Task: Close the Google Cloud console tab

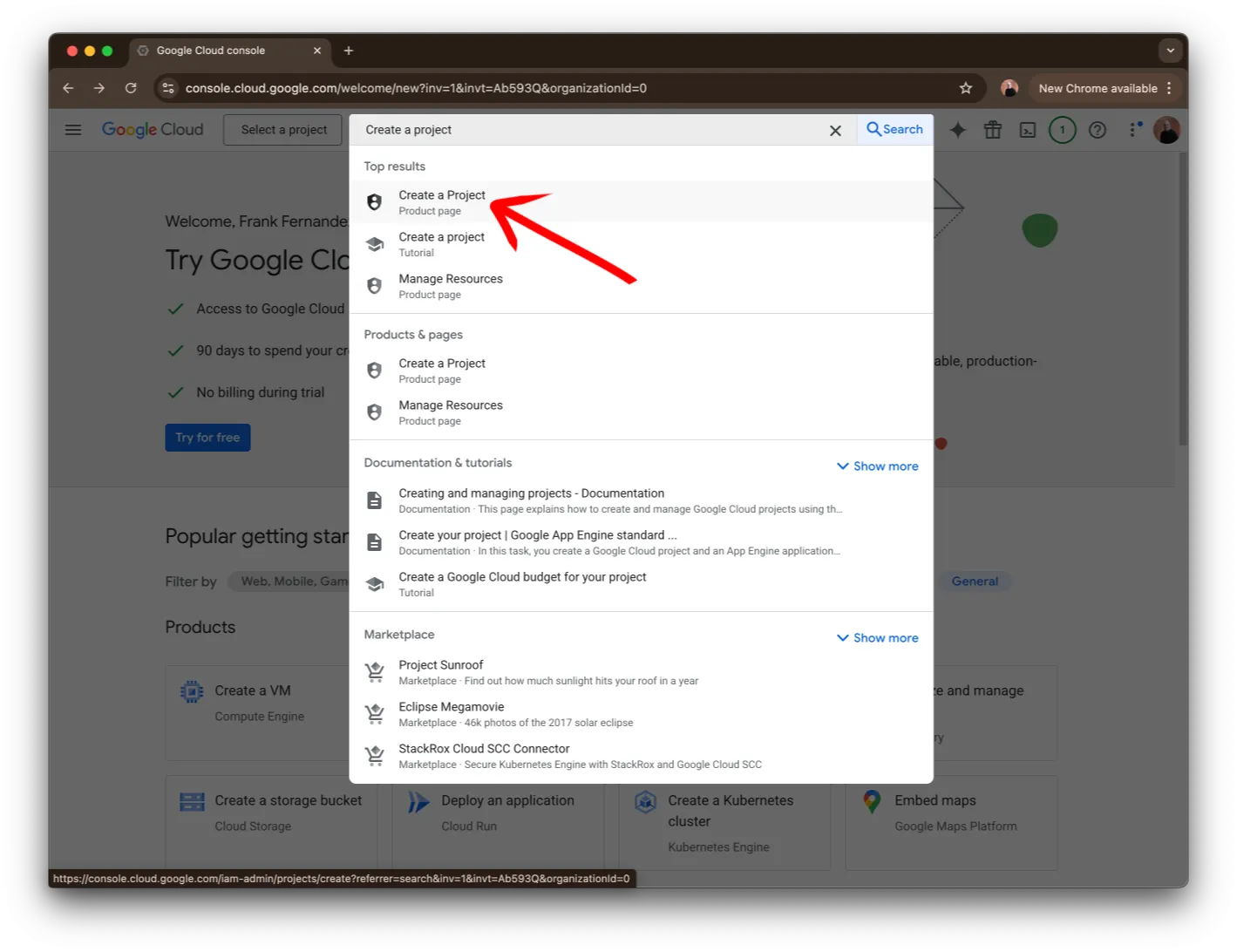Action: 317,51
